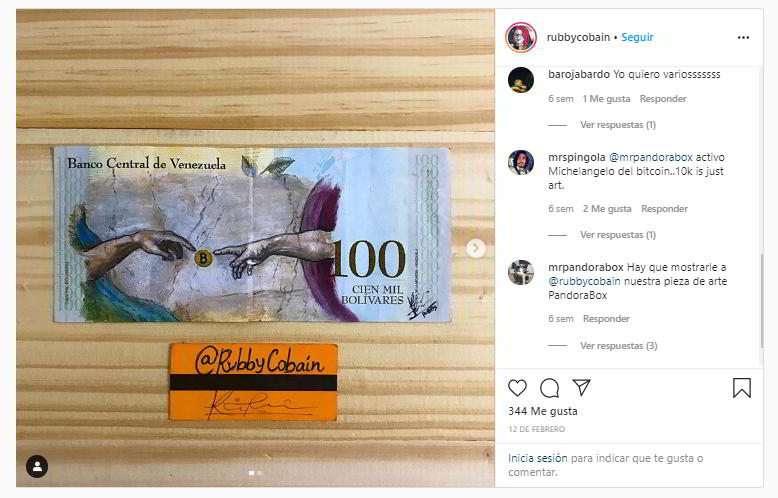Screen dimensions: 778x498
Task: Show three replies under mrpandorabox's comment
Action: click(x=619, y=346)
